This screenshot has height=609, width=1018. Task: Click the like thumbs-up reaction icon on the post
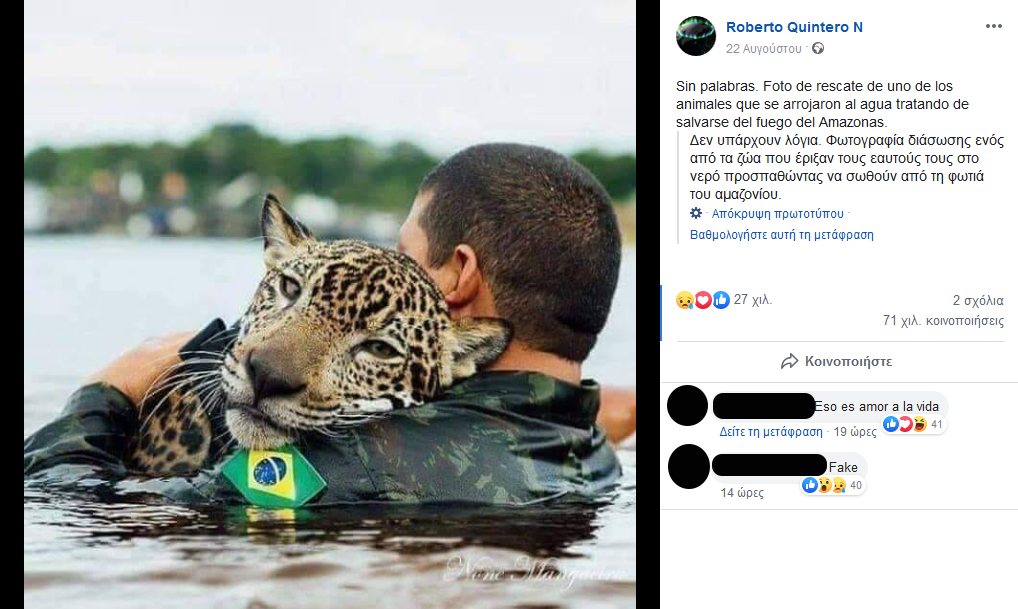(x=720, y=299)
